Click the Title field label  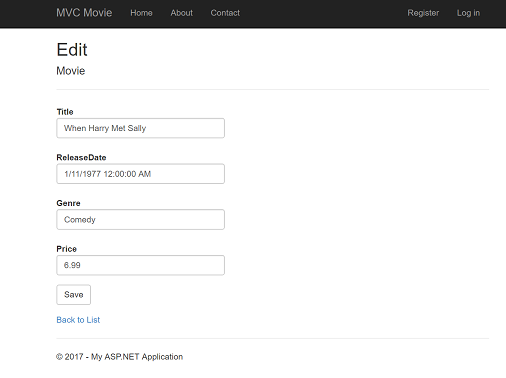click(65, 112)
